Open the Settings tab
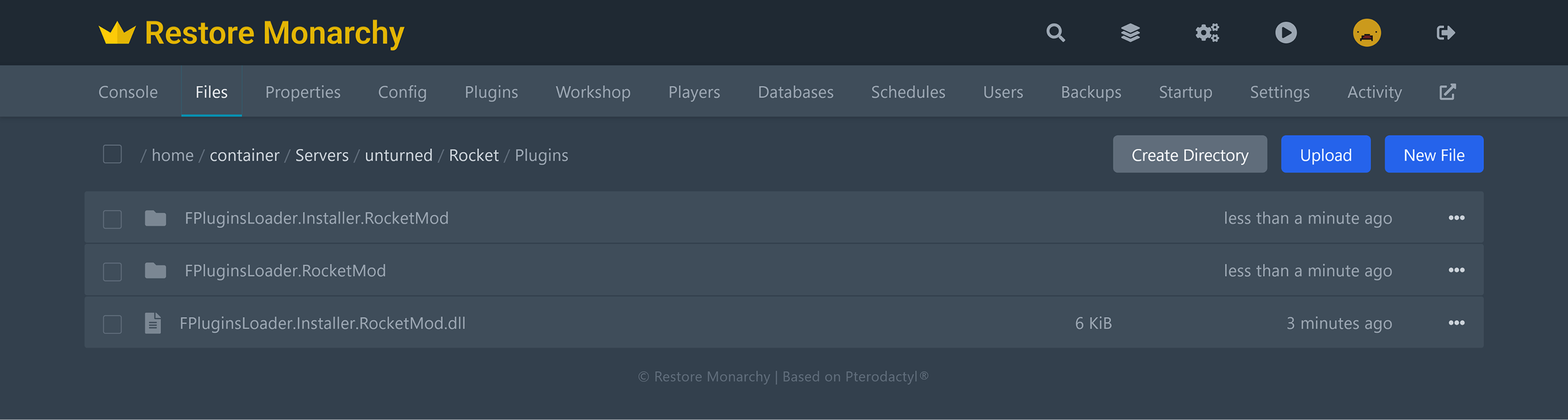The image size is (1568, 420). pyautogui.click(x=1280, y=92)
